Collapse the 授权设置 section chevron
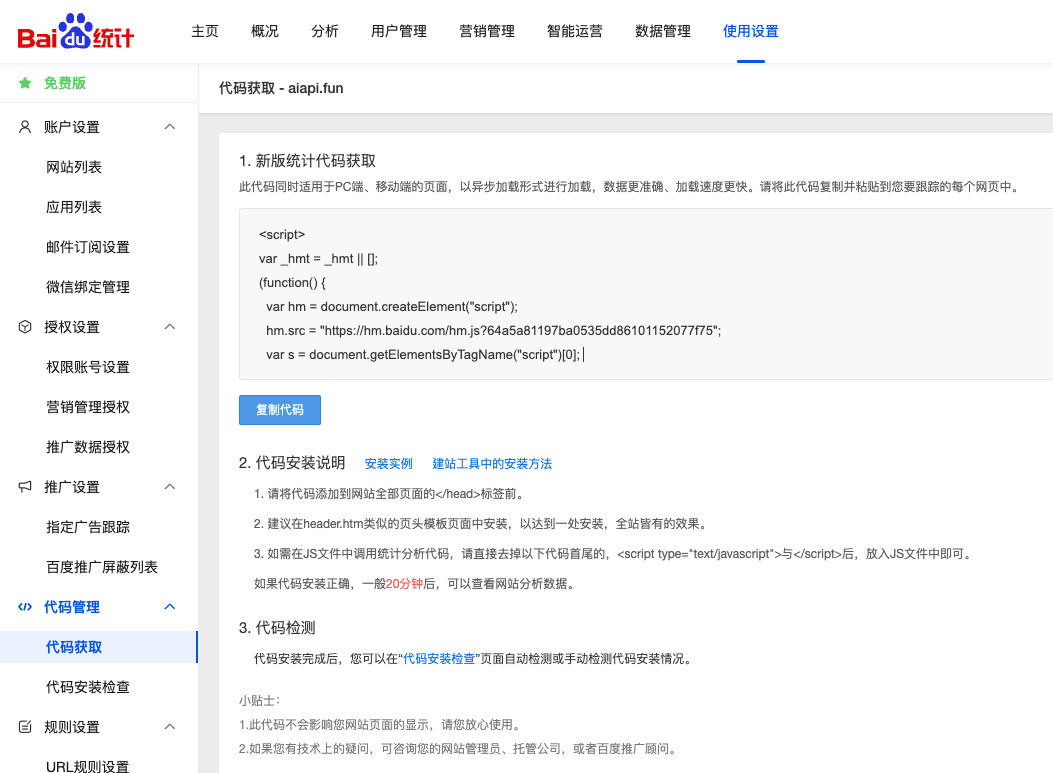This screenshot has width=1053, height=773. pyautogui.click(x=170, y=327)
